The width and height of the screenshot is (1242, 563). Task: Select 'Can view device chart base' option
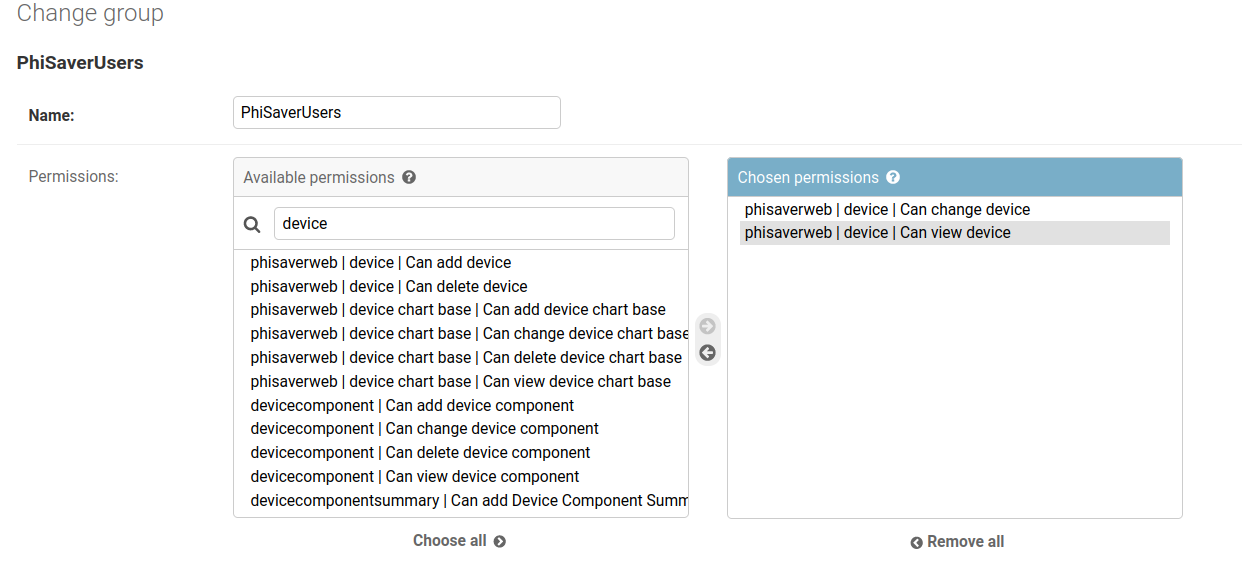[461, 382]
